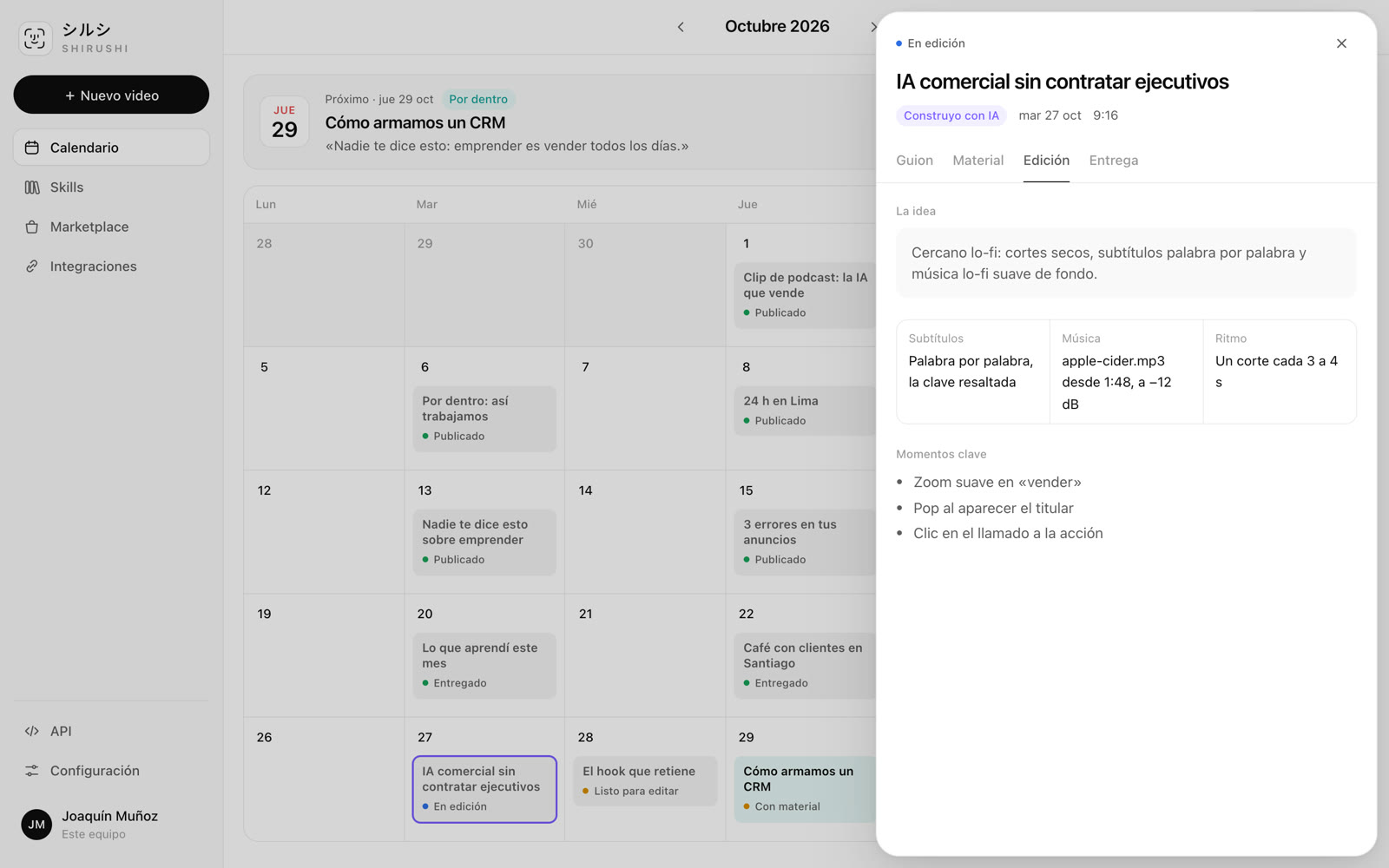Select the Edición tab
The image size is (1389, 868).
coord(1046,161)
